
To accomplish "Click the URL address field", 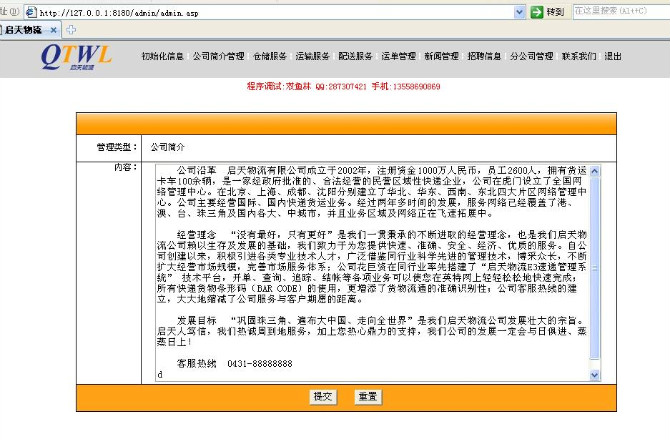I will (x=275, y=12).
